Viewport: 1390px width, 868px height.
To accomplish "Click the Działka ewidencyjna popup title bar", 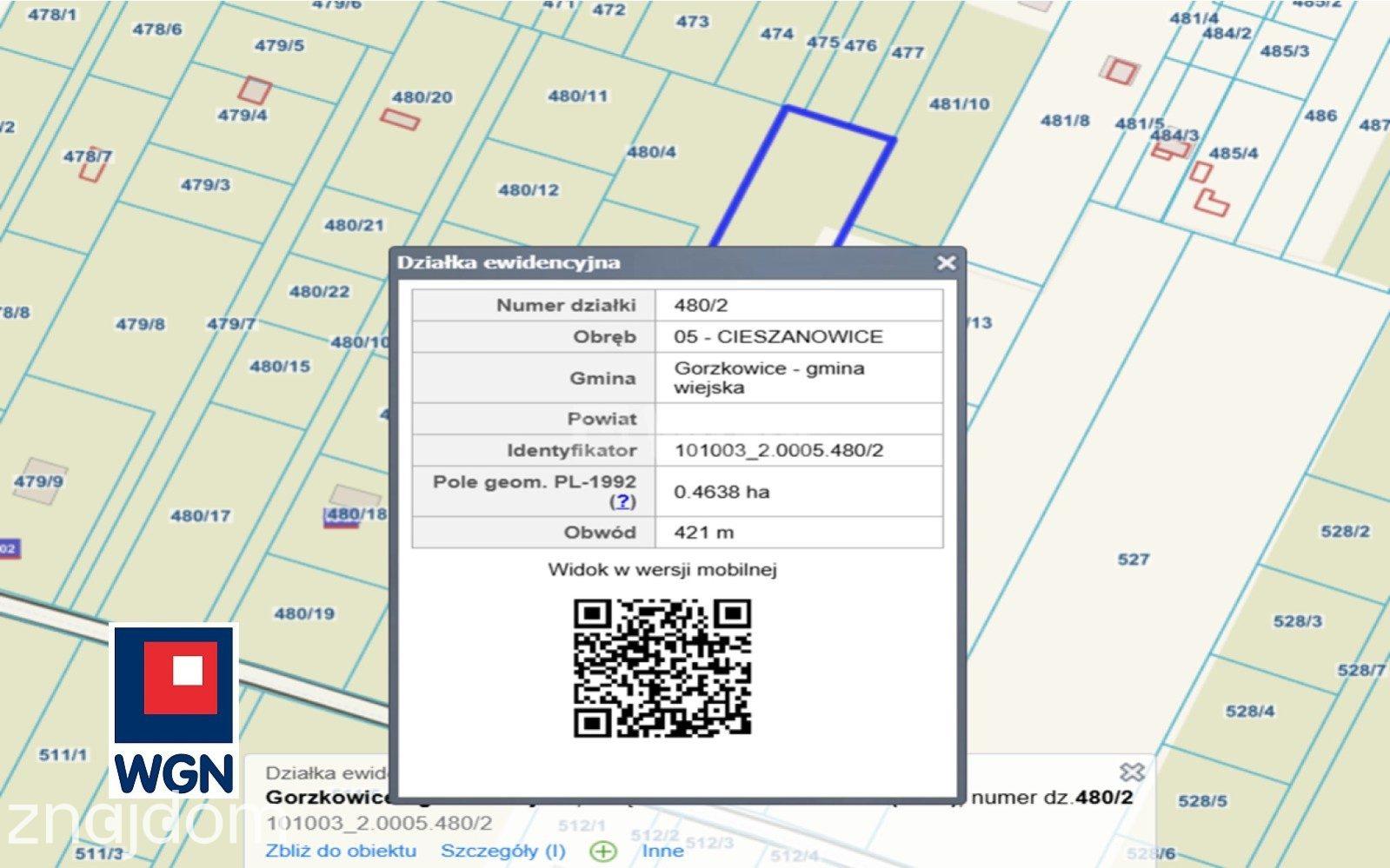I will 676,262.
